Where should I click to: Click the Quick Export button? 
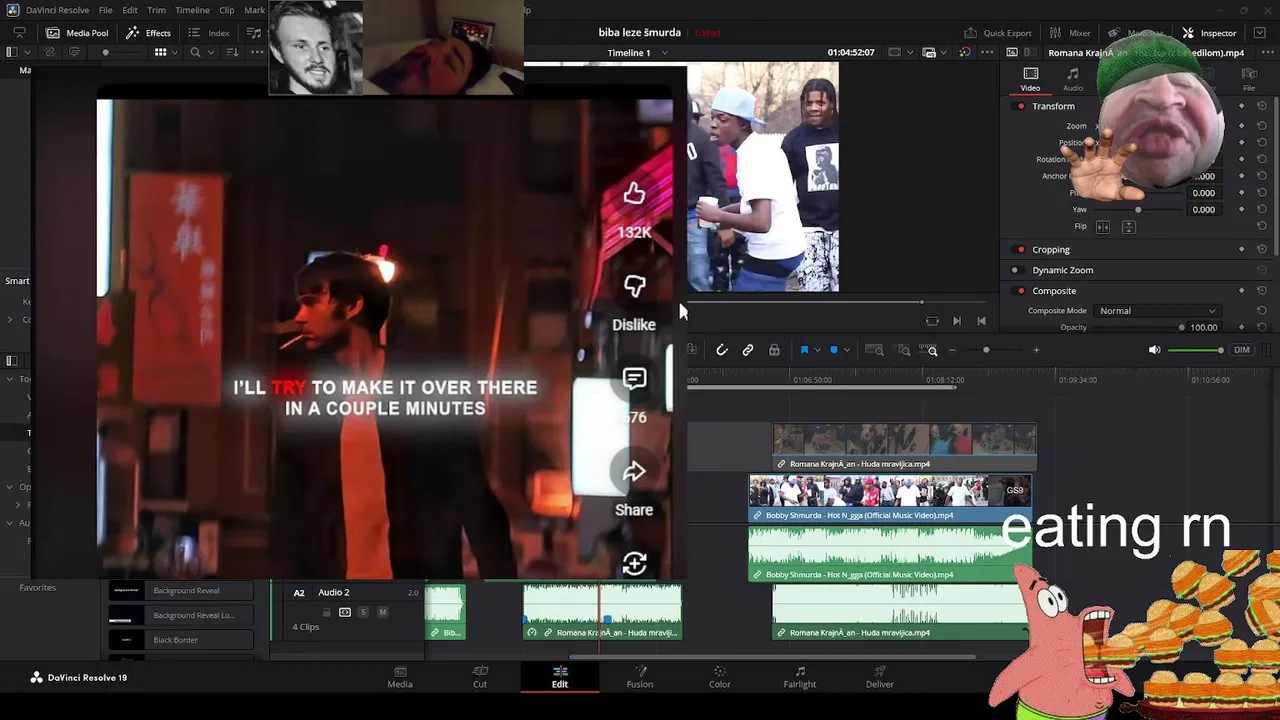coord(997,33)
